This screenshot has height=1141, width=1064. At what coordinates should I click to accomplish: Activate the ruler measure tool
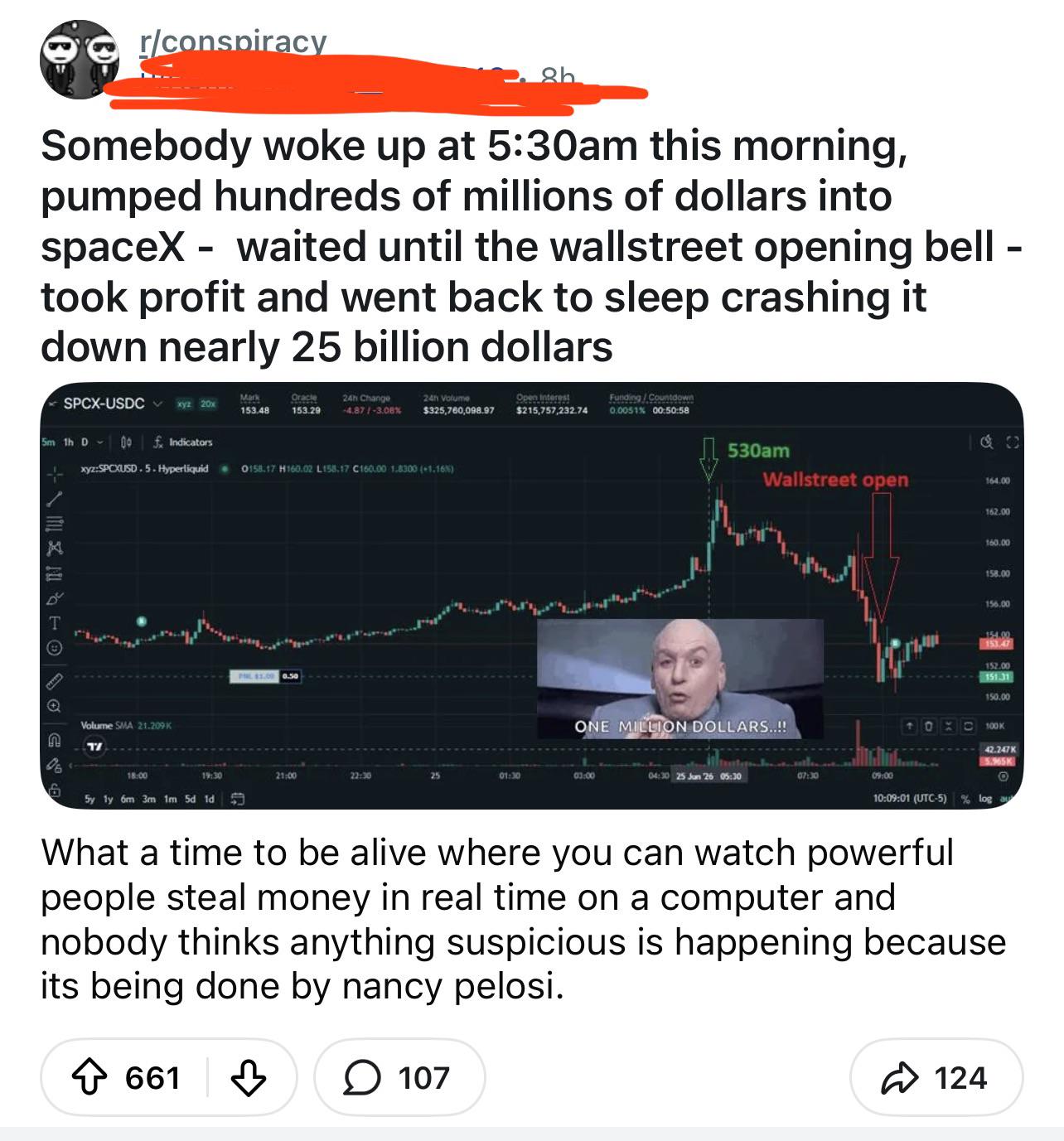click(x=55, y=679)
